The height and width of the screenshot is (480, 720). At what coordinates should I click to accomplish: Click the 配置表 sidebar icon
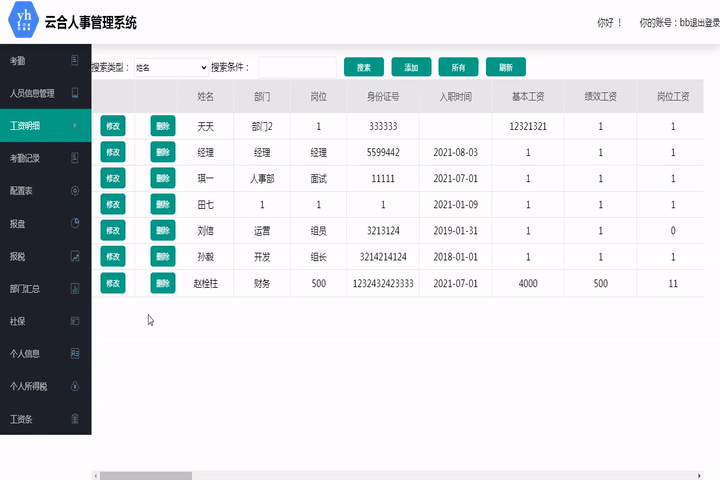point(75,190)
